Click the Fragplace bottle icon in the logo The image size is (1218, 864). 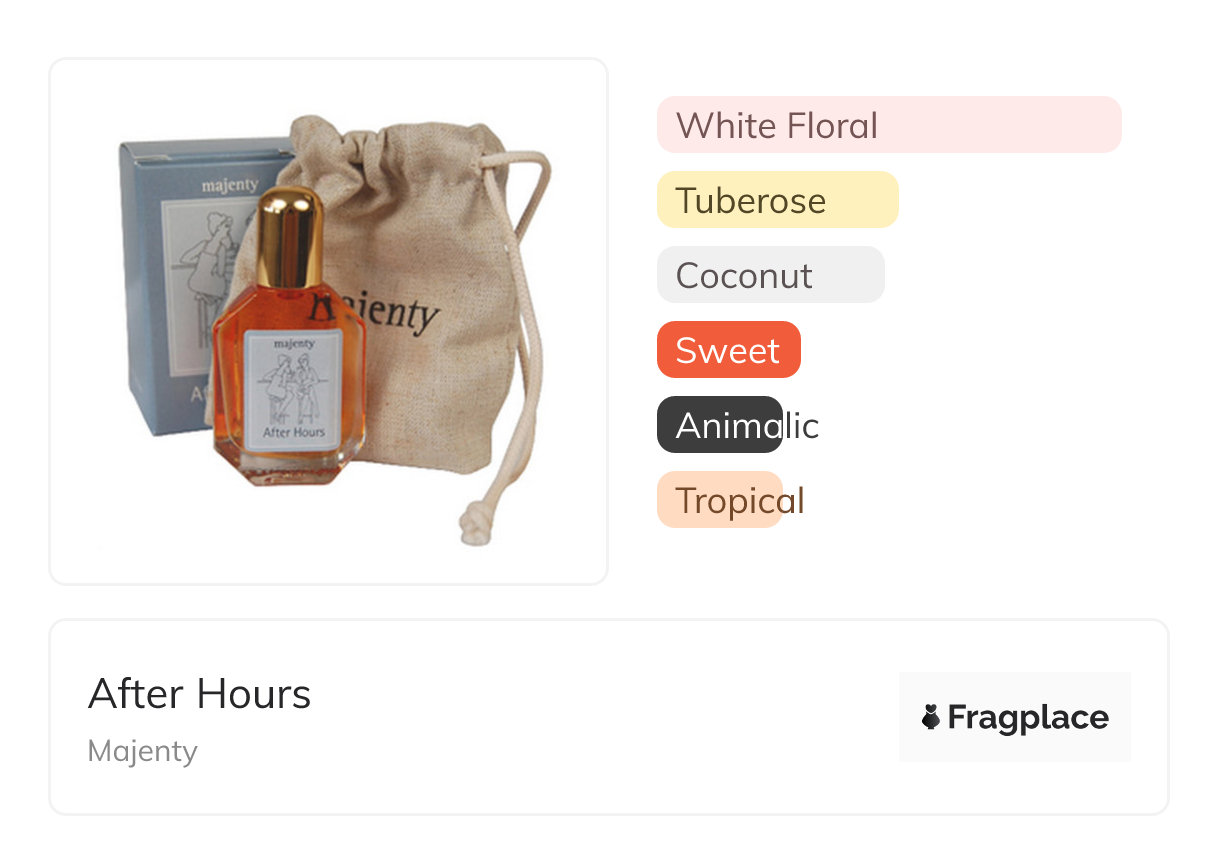coord(931,717)
